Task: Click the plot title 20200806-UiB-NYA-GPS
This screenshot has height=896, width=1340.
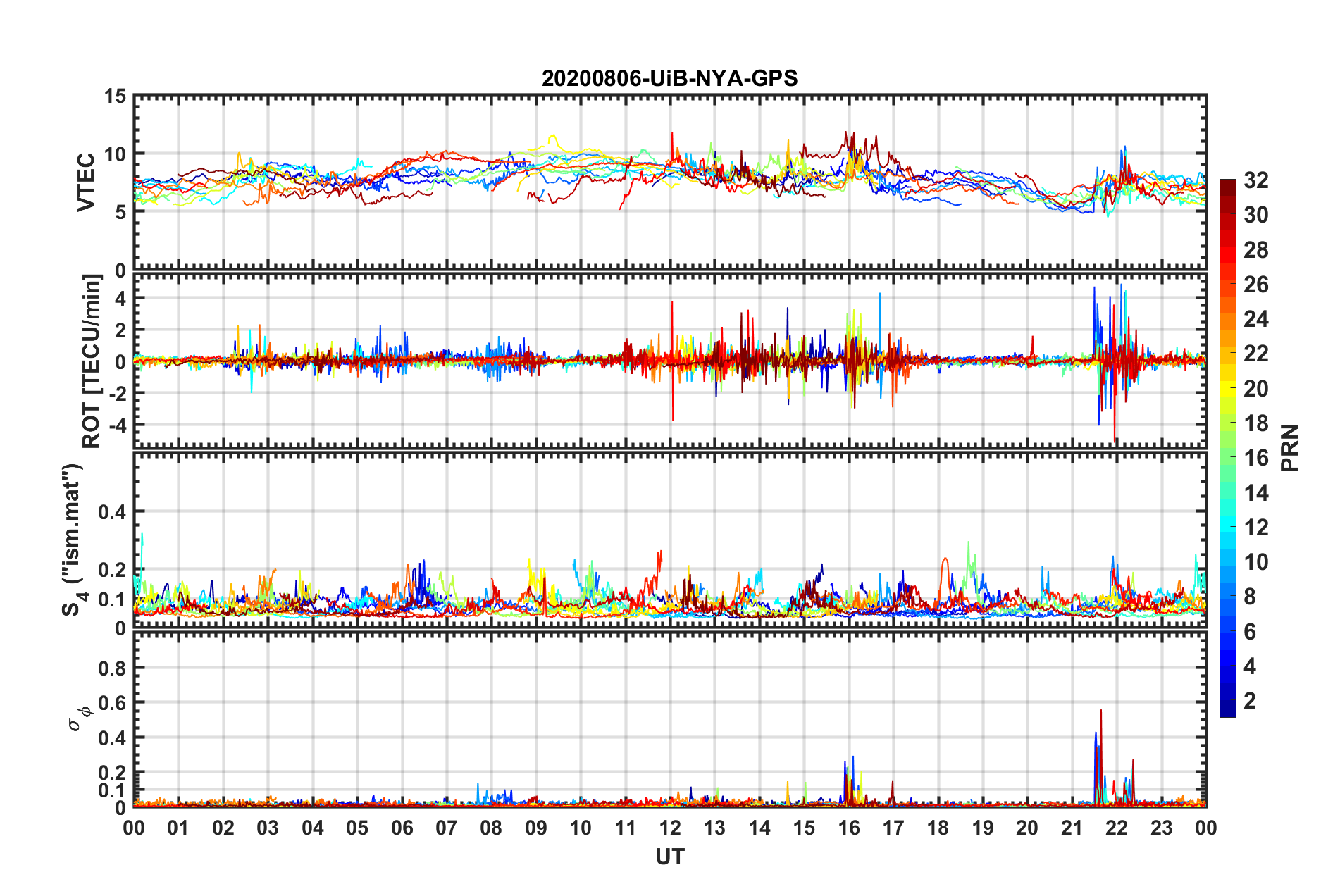Action: [x=669, y=78]
